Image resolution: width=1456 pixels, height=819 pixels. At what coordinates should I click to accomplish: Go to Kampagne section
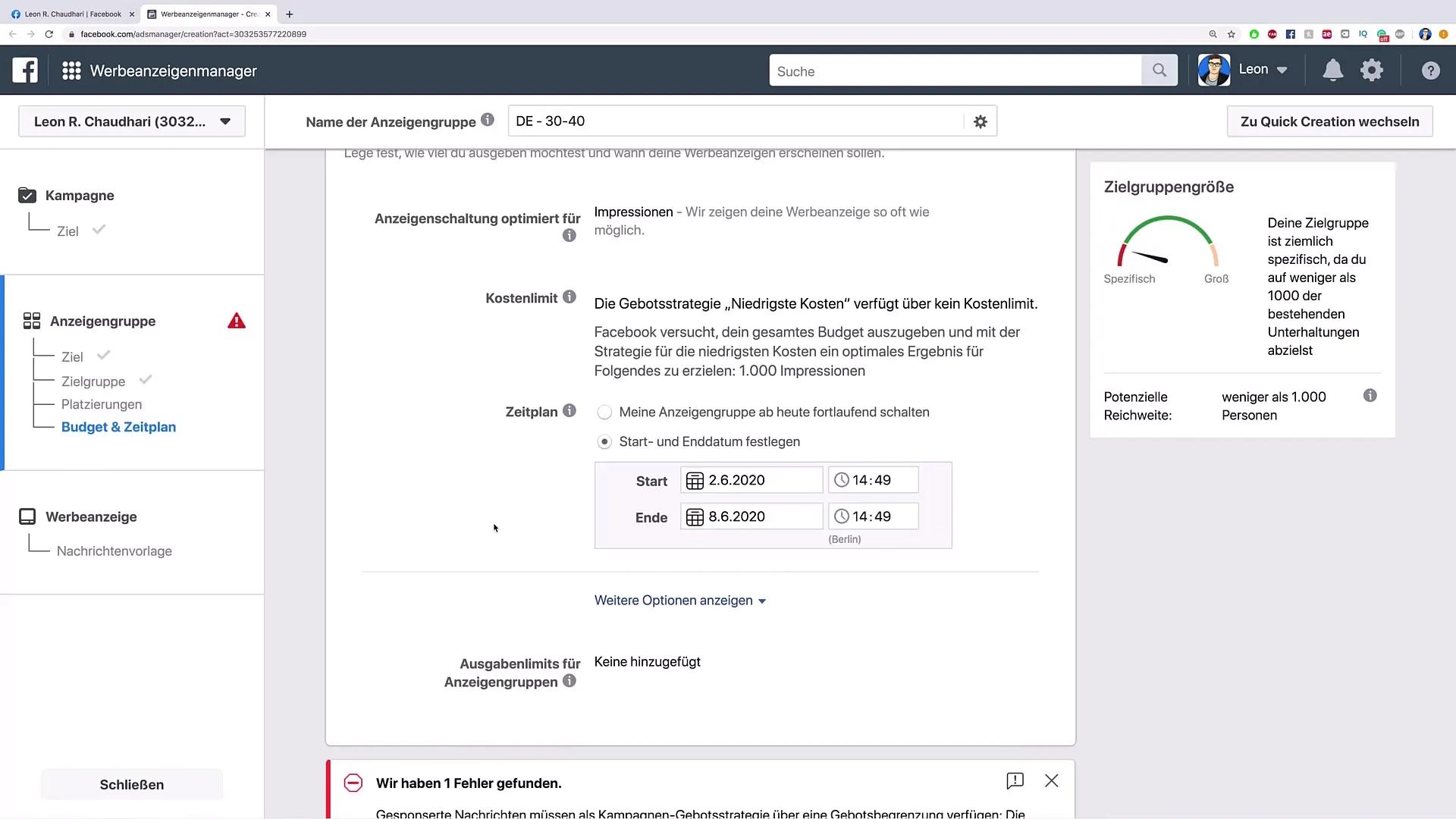[x=80, y=196]
